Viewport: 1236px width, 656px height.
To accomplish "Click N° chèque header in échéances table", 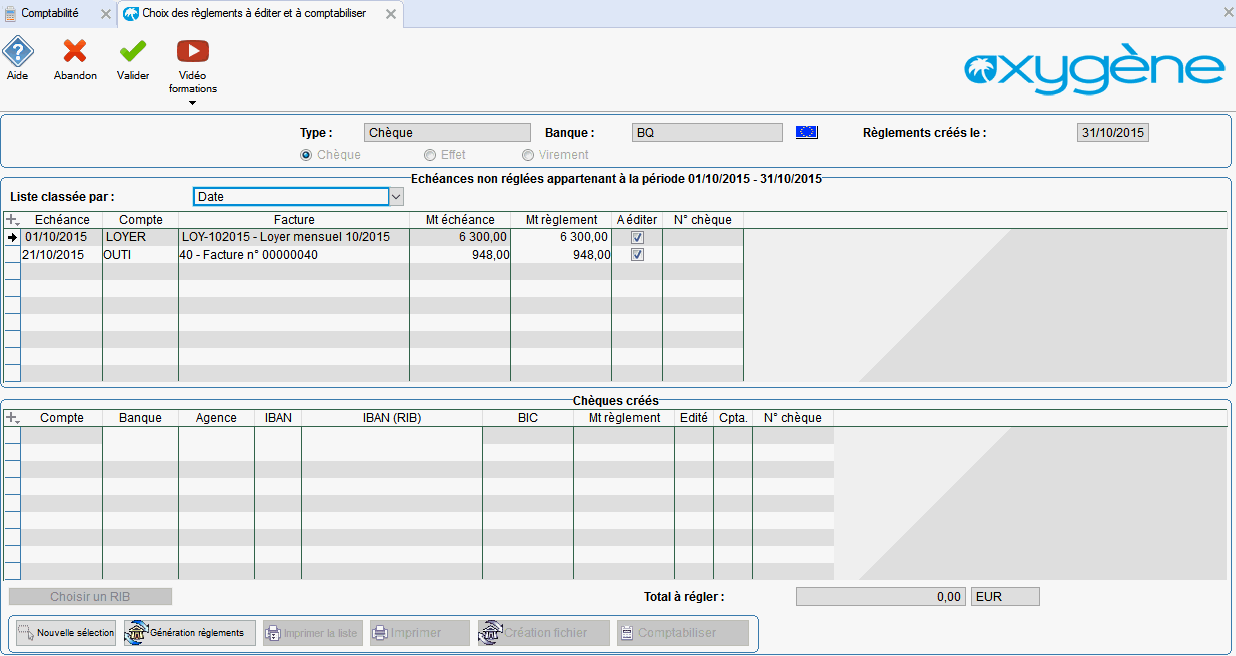I will (703, 220).
